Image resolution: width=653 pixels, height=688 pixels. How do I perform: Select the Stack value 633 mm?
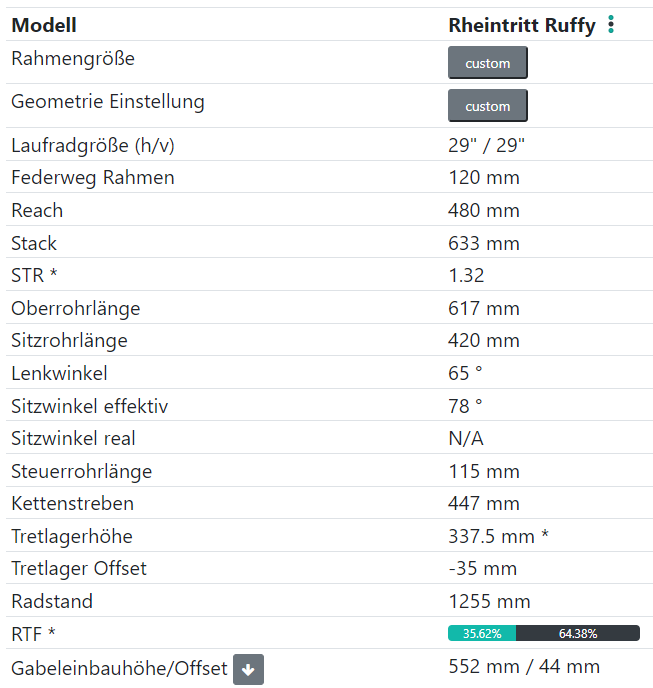pos(484,243)
